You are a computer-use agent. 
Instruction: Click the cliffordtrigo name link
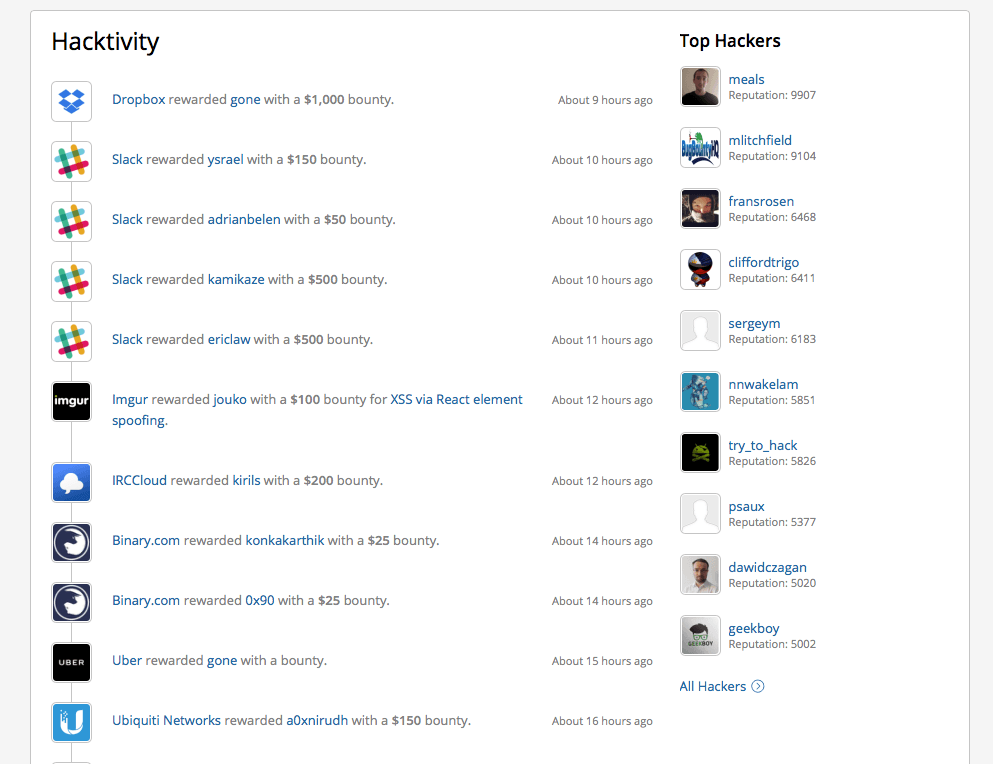764,262
